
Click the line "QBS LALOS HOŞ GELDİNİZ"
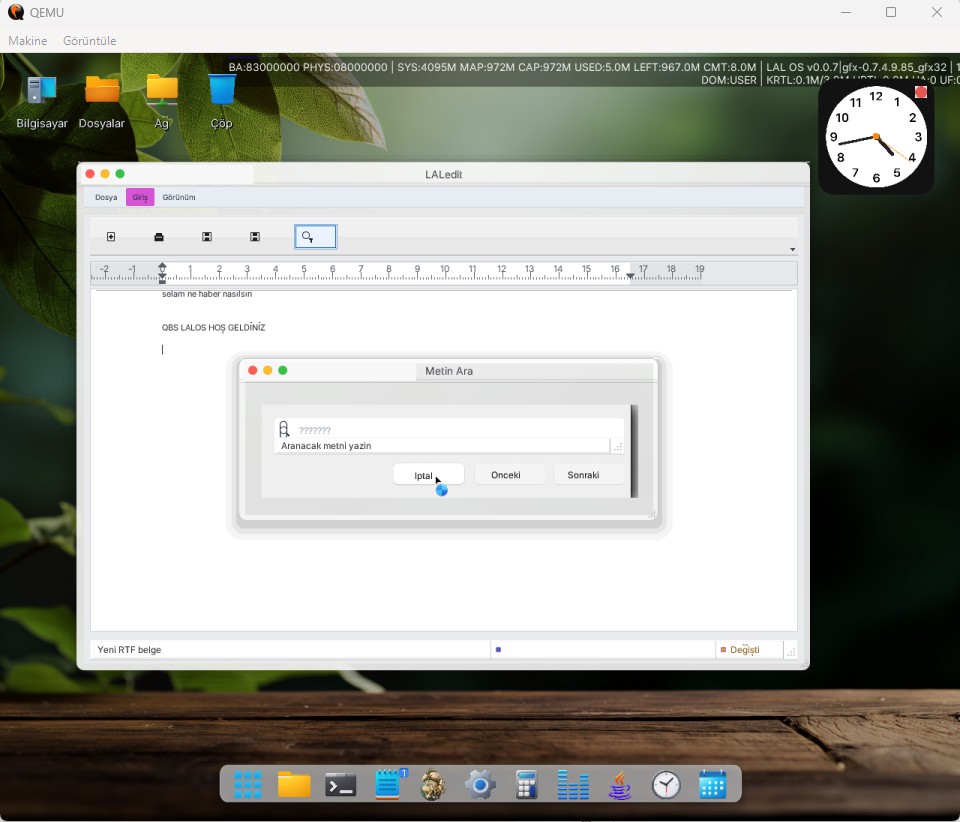213,327
